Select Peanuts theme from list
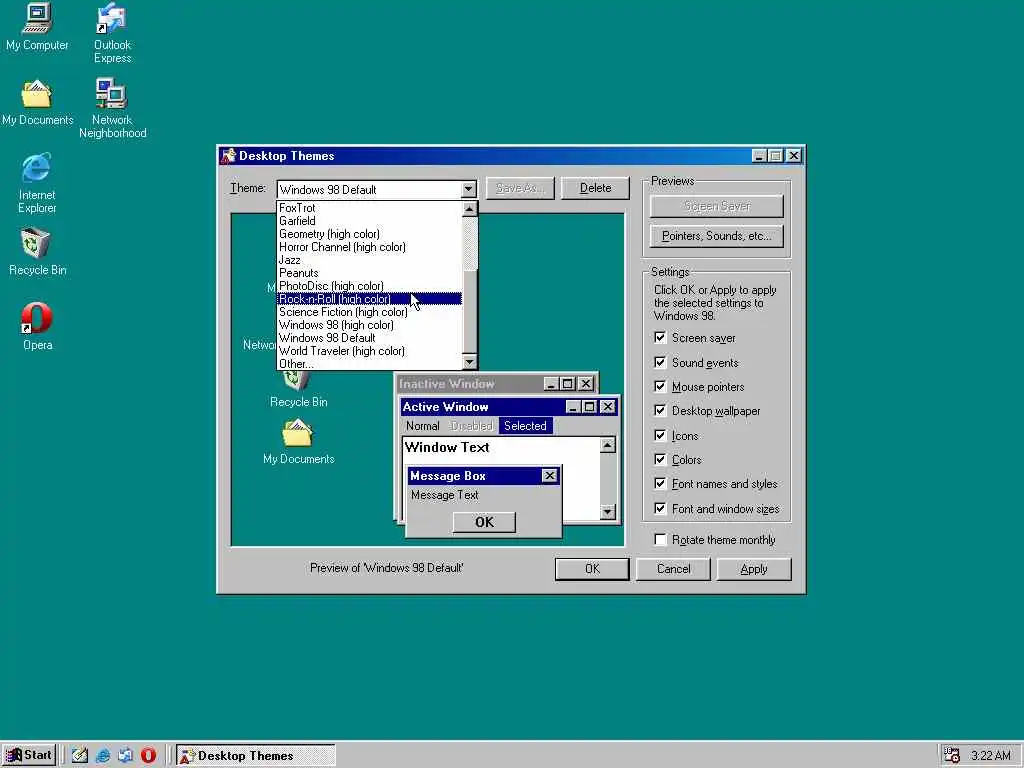The width and height of the screenshot is (1024, 768). 369,273
